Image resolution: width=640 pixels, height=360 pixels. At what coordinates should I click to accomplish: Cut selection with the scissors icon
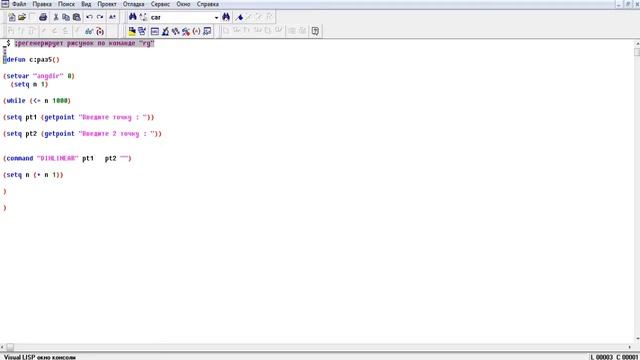coord(56,17)
